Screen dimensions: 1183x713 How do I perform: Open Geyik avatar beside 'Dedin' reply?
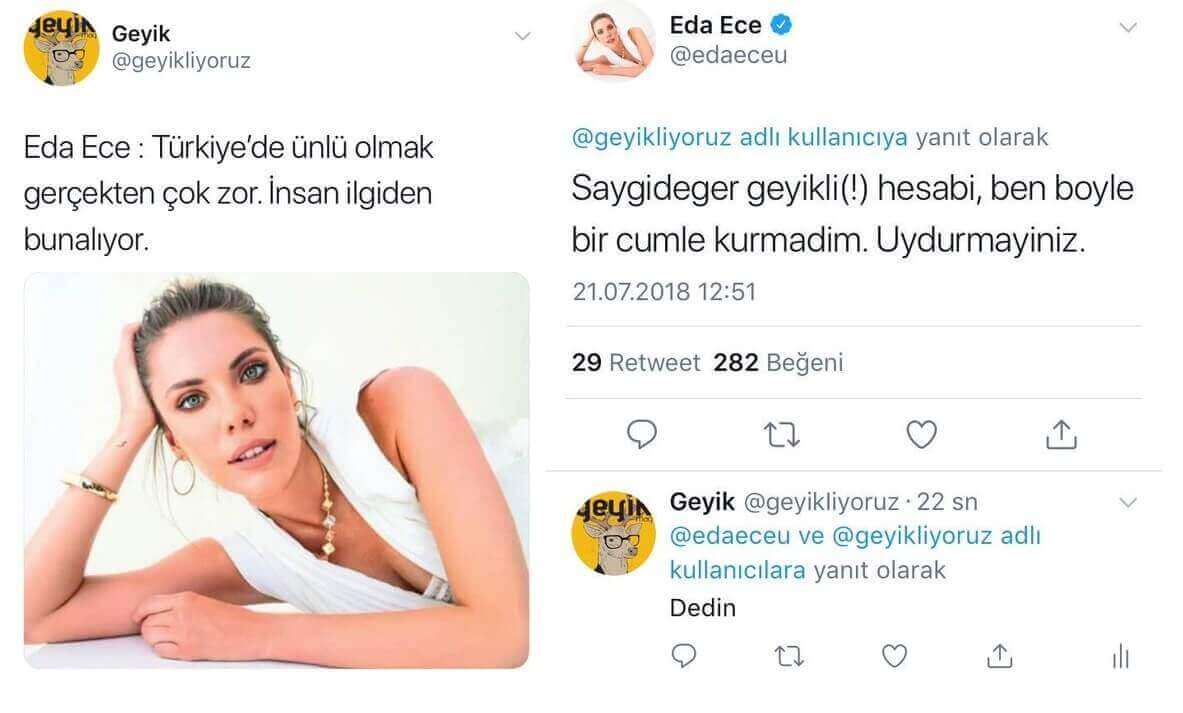(613, 533)
